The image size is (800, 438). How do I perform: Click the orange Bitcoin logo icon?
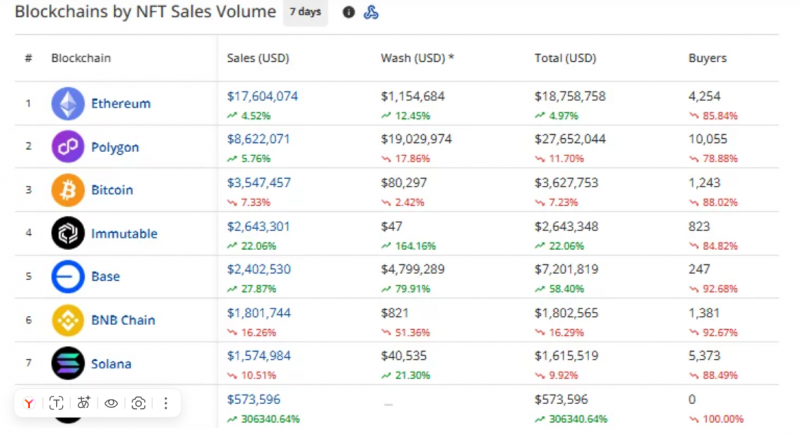click(68, 190)
